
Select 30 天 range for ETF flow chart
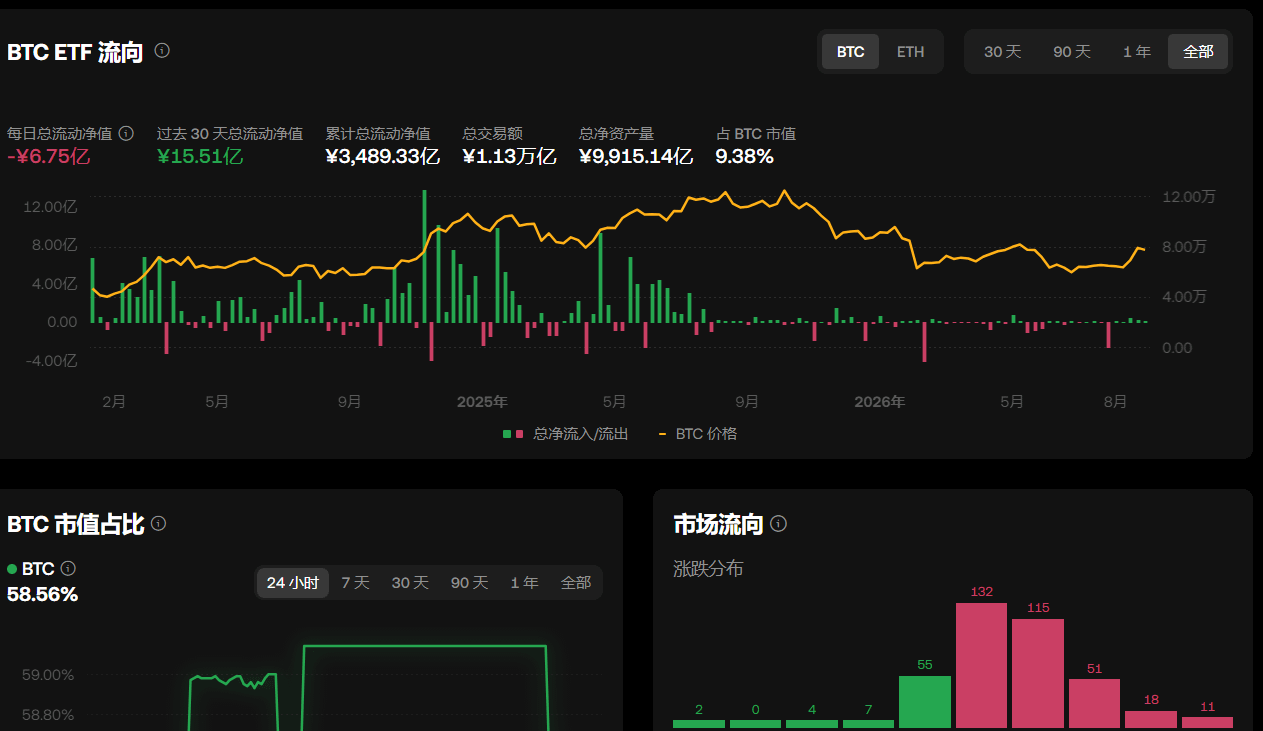[x=1002, y=52]
